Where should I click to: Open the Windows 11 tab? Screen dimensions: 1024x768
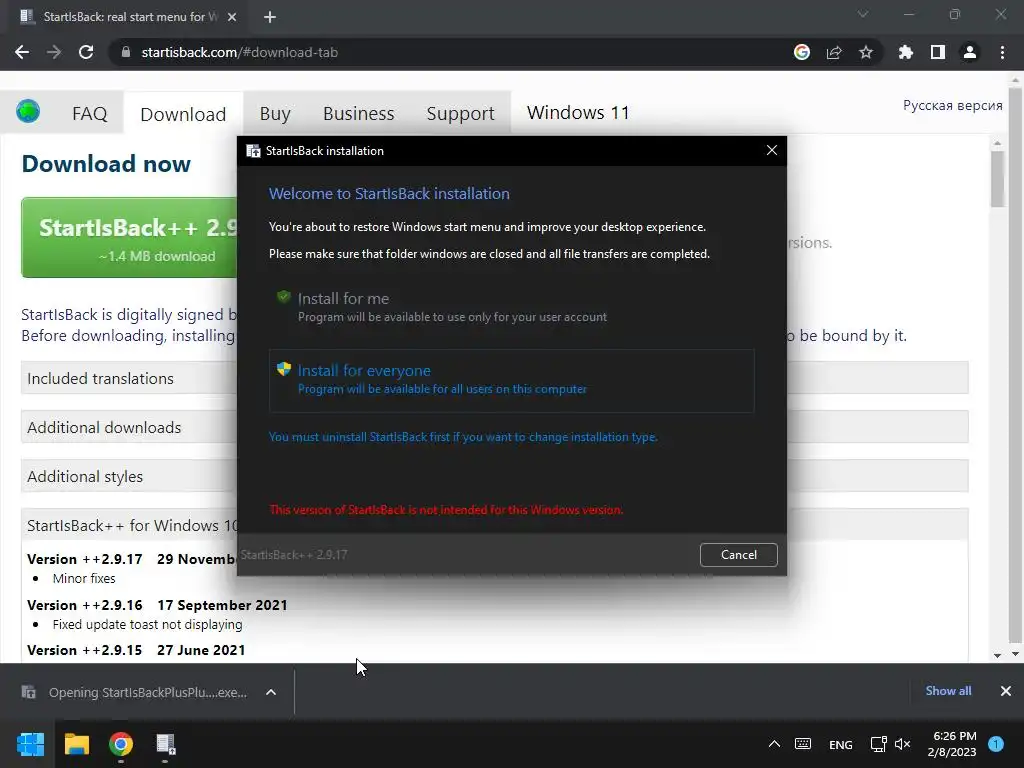(578, 112)
